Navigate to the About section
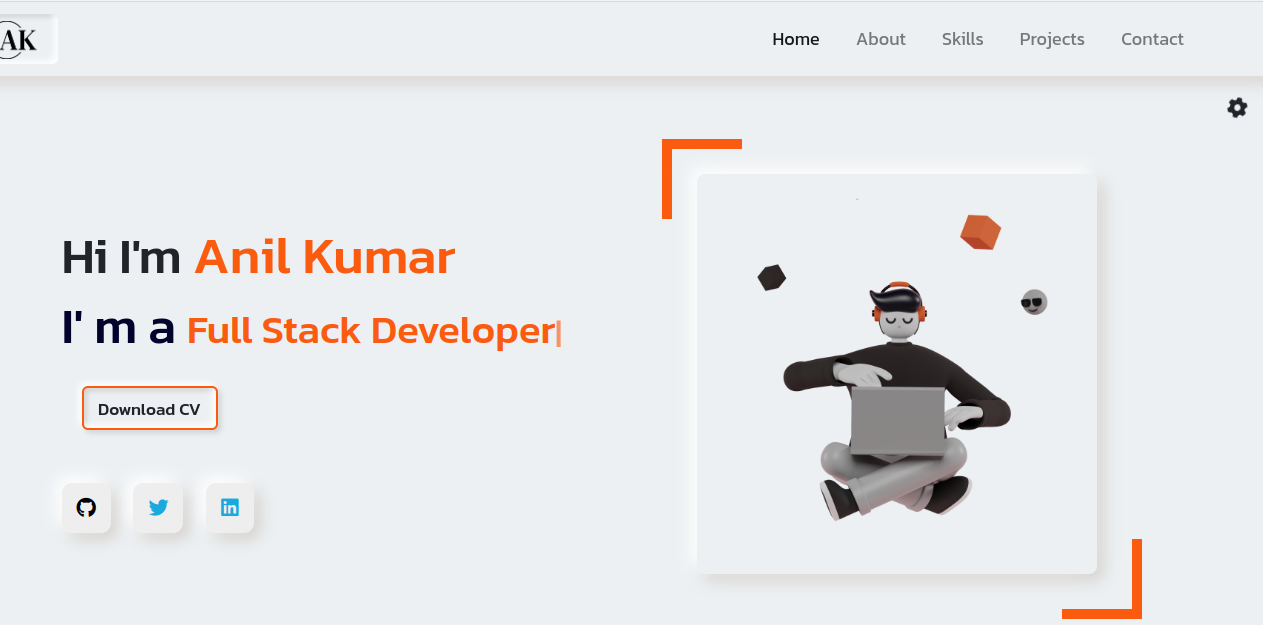 click(880, 39)
